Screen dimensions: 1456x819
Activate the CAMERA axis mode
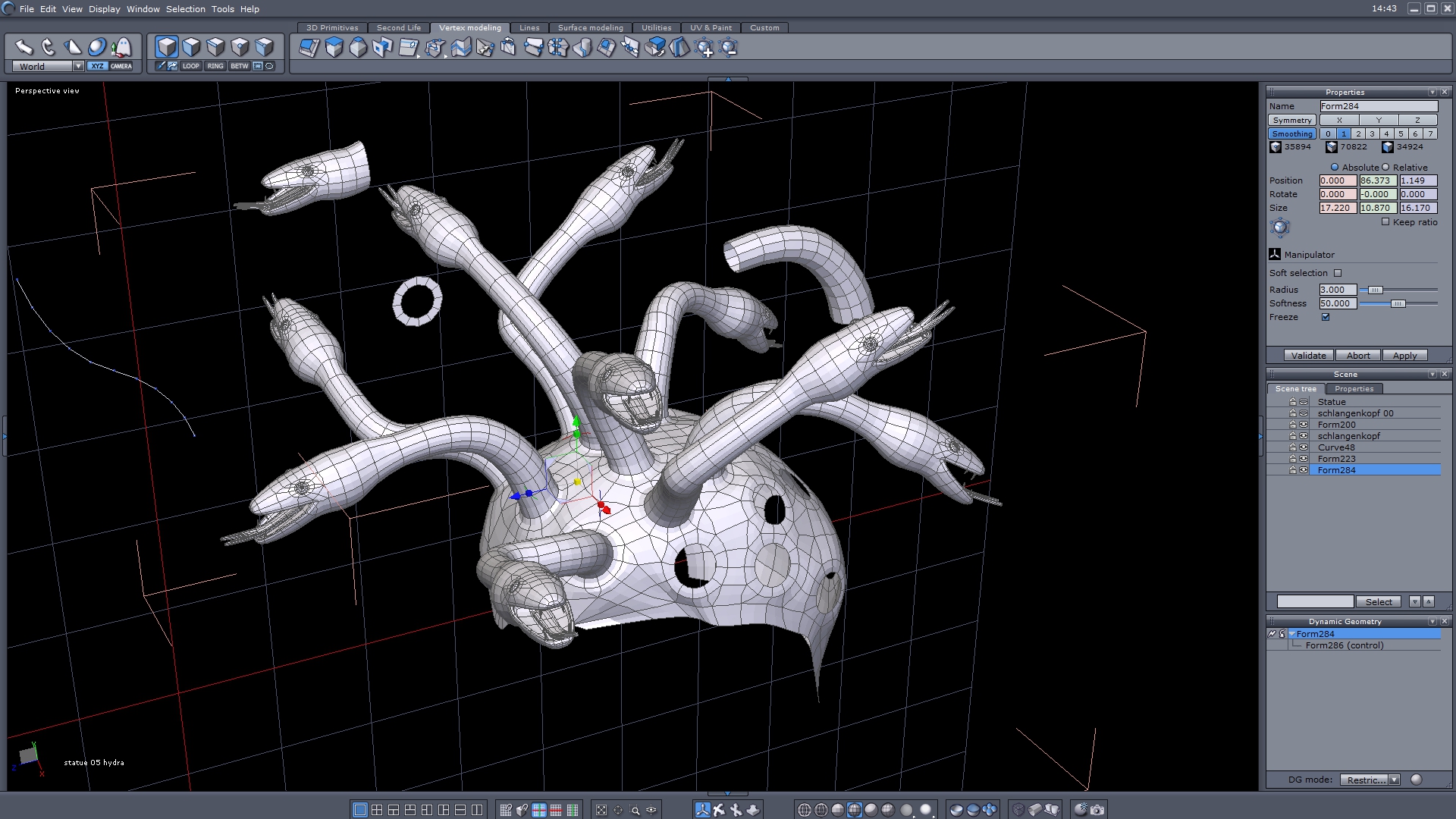tap(121, 66)
